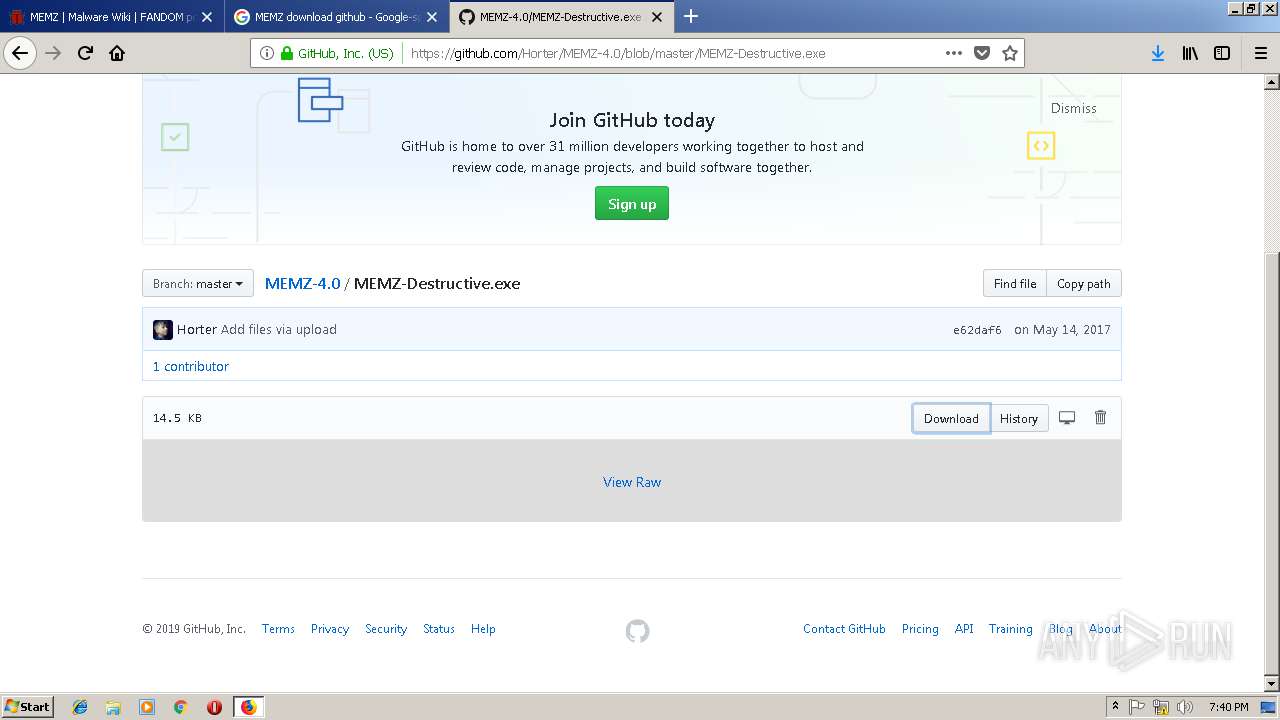Open the Firefox hamburger menu
Screen dimensions: 1280x720
click(1260, 53)
